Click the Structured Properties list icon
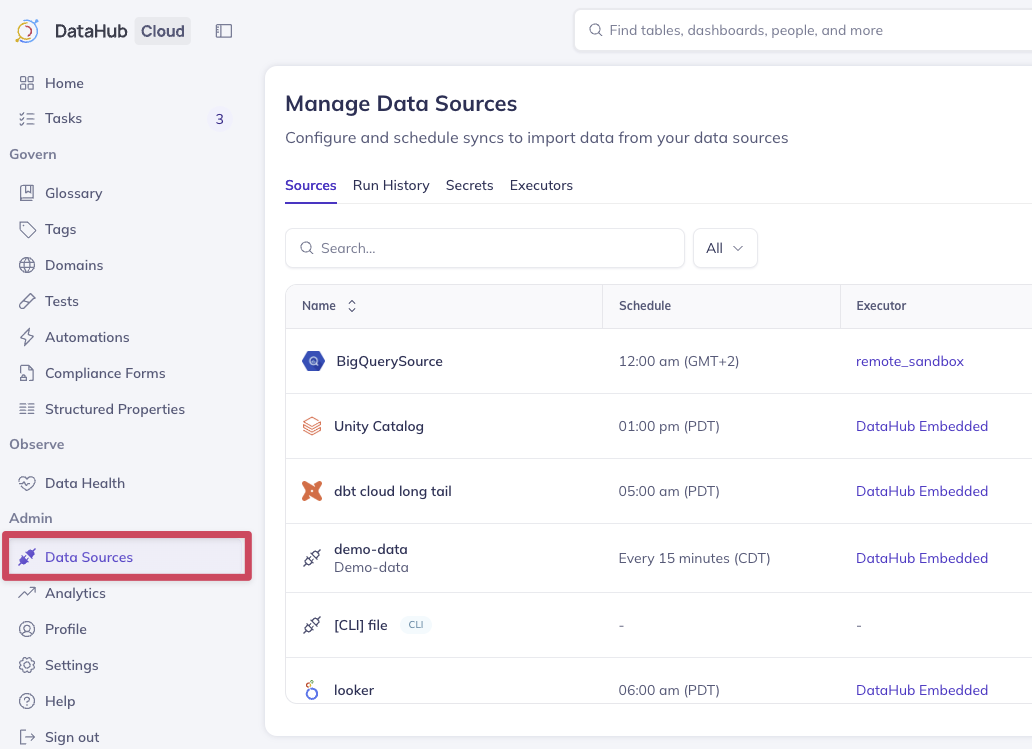Image resolution: width=1032 pixels, height=749 pixels. [27, 409]
